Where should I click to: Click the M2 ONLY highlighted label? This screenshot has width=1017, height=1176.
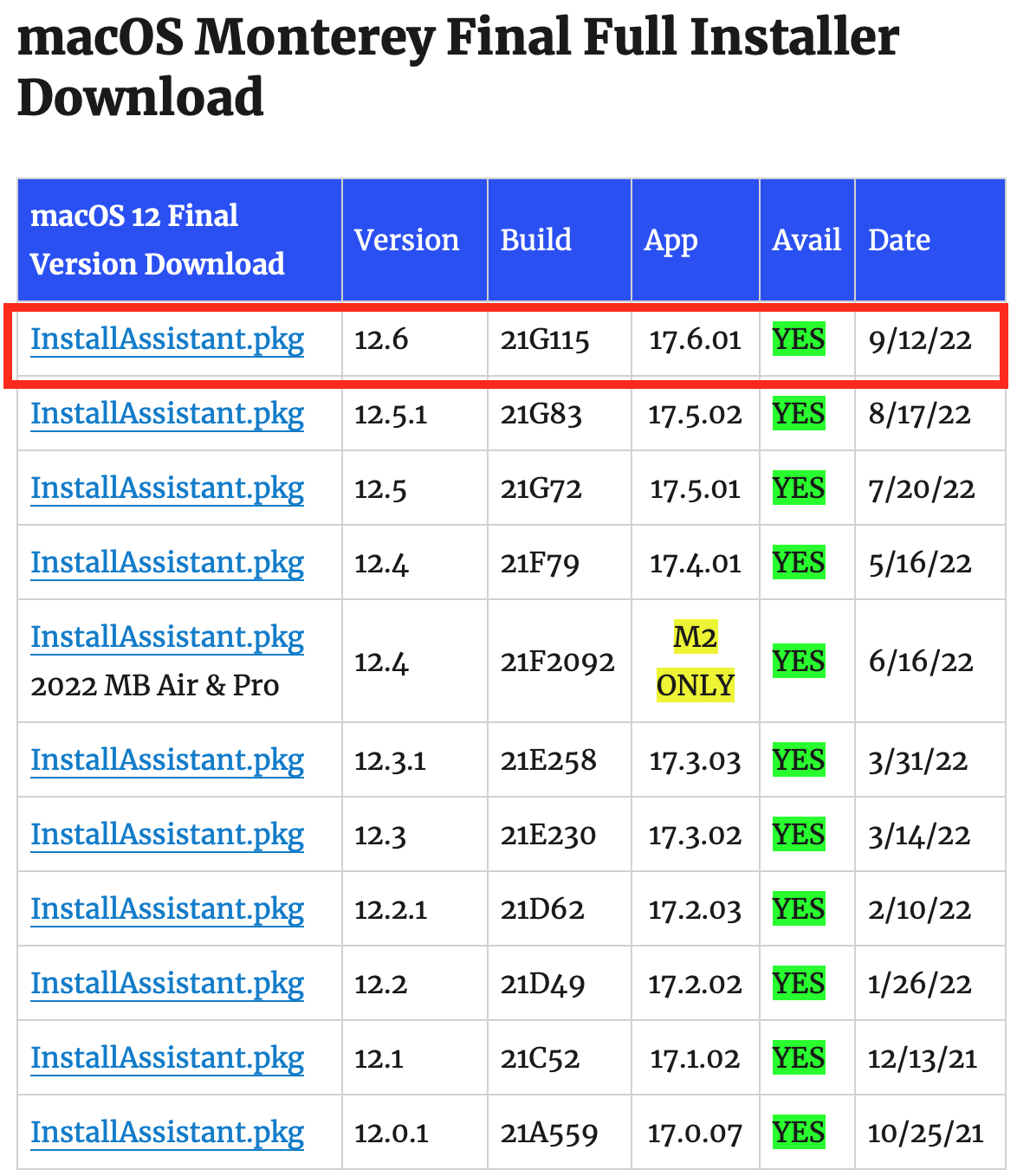696,662
